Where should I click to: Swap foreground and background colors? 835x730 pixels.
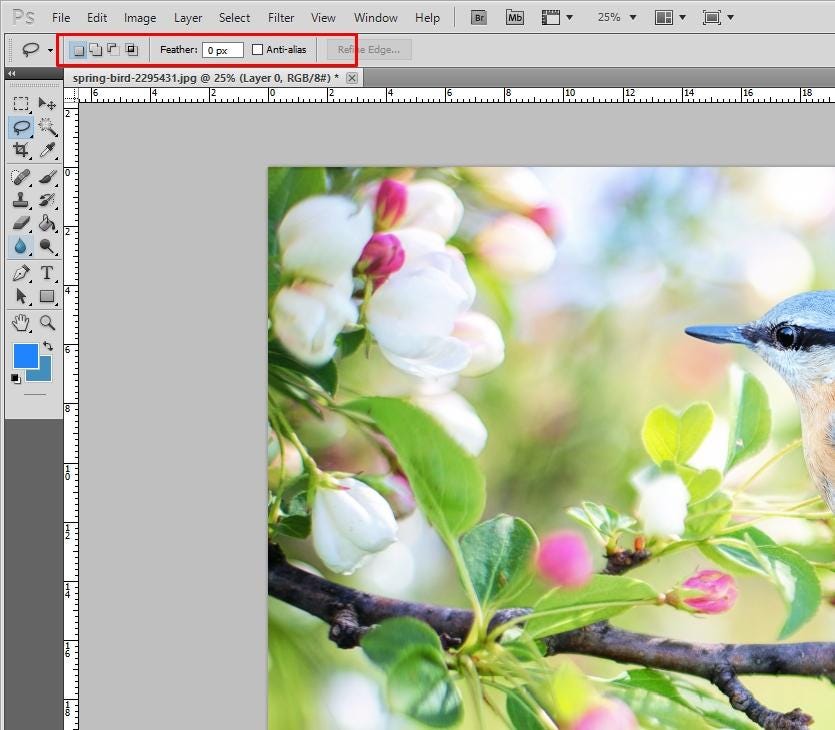point(48,346)
